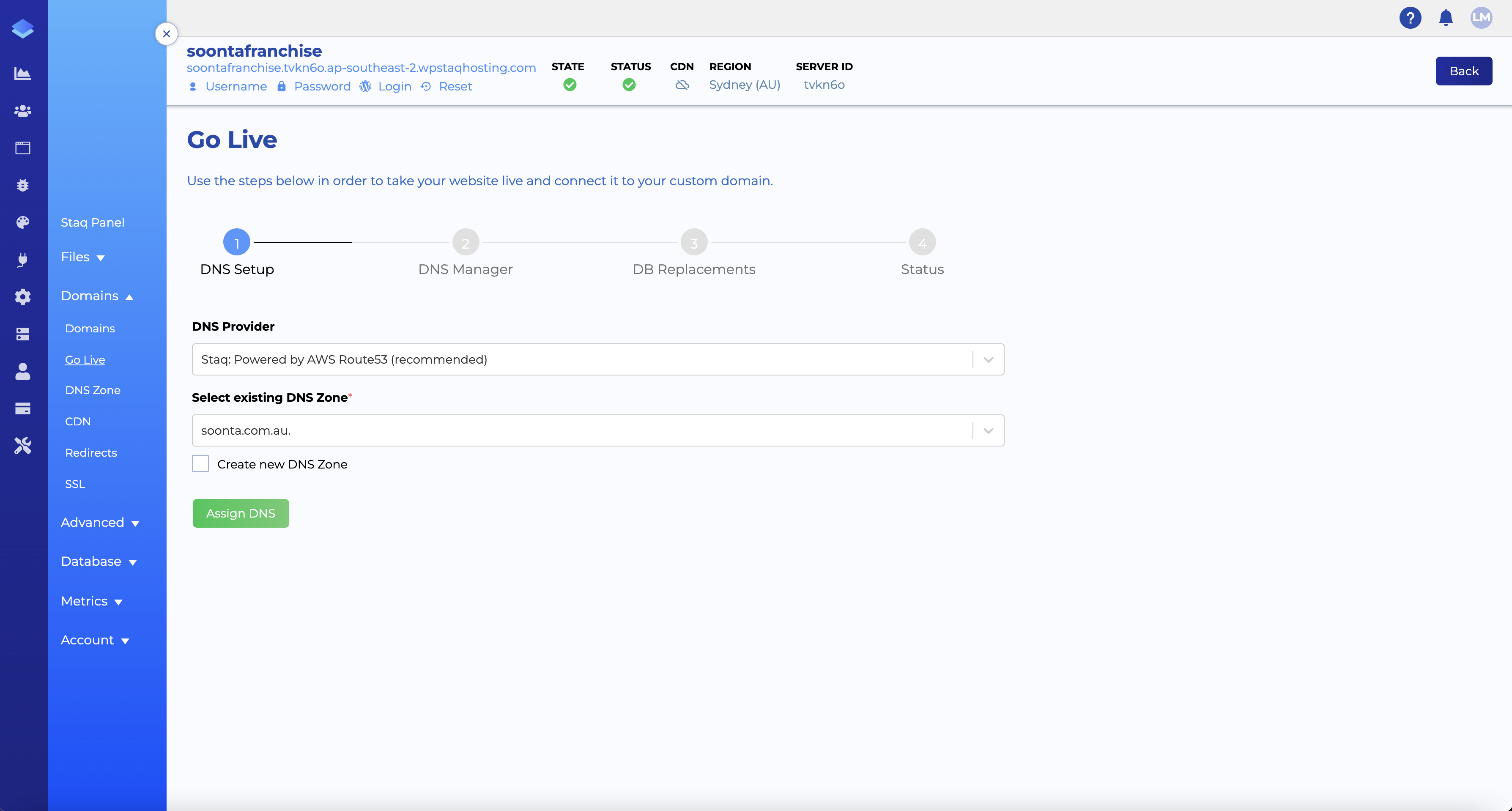Click the soonta.com.au. zone value

click(x=246, y=431)
